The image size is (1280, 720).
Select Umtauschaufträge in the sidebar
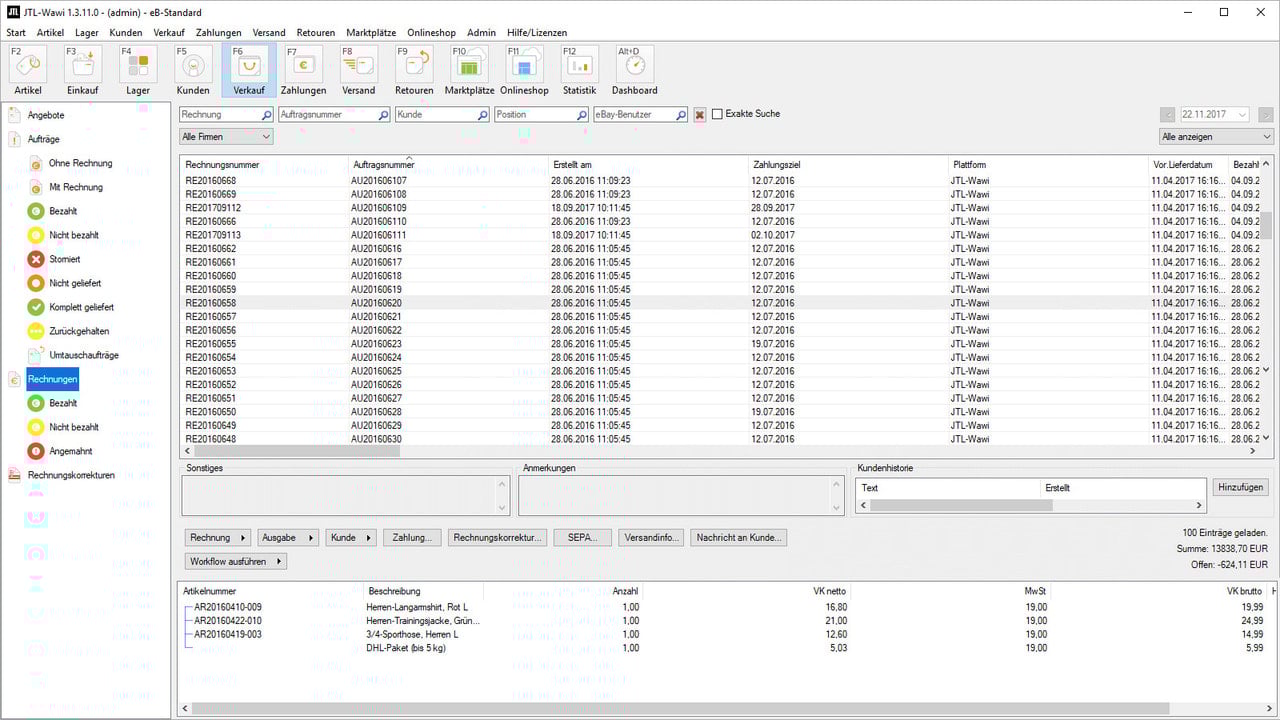[x=84, y=355]
